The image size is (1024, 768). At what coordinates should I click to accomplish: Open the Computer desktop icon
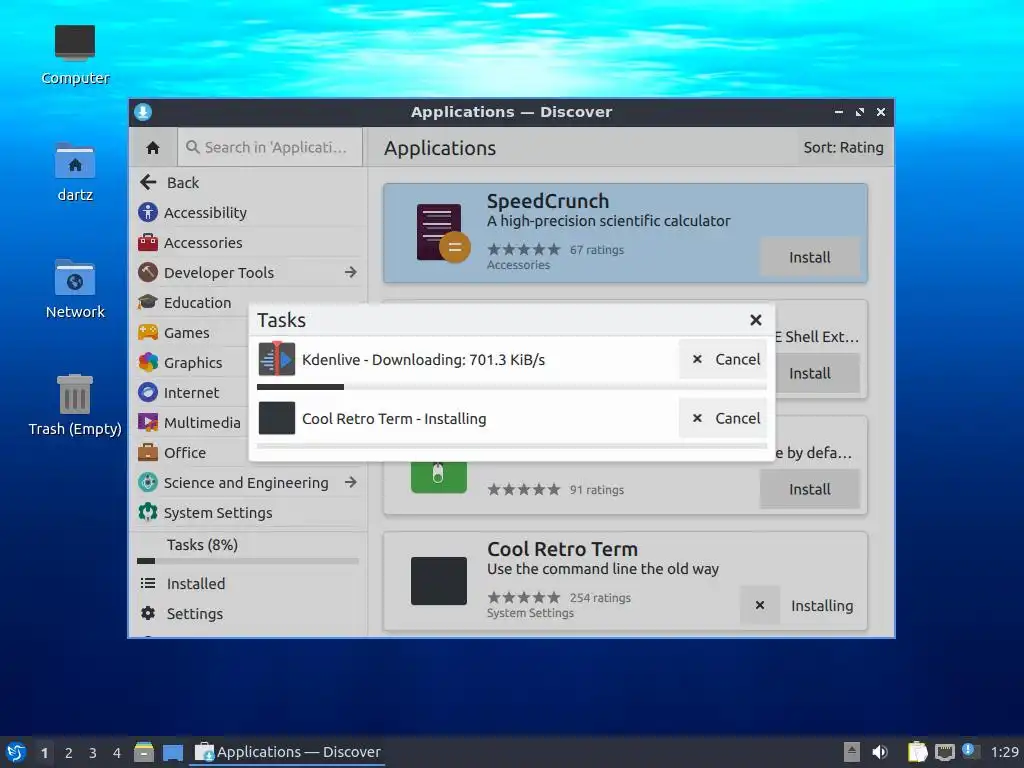75,56
